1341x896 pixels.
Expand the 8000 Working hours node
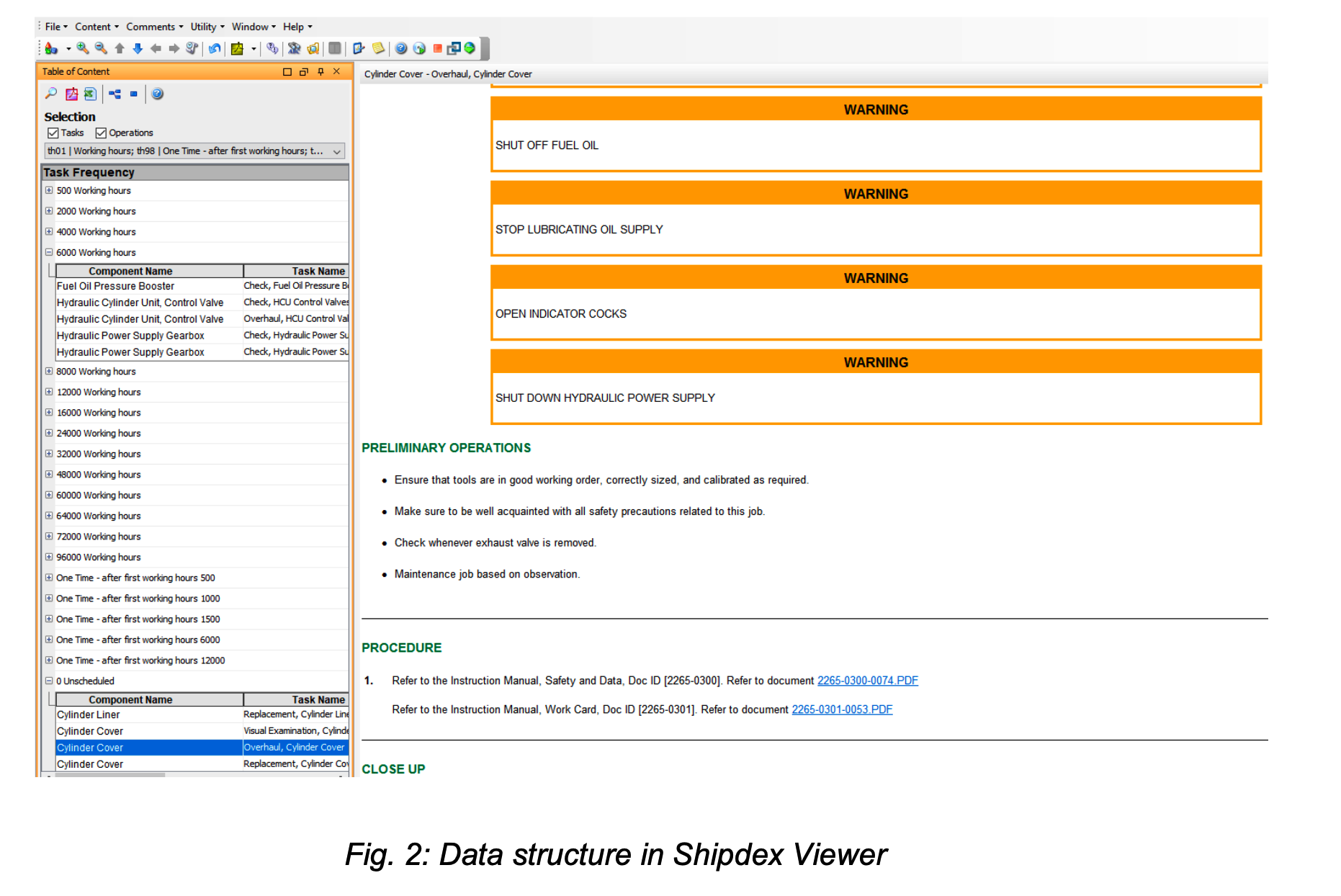pyautogui.click(x=49, y=372)
